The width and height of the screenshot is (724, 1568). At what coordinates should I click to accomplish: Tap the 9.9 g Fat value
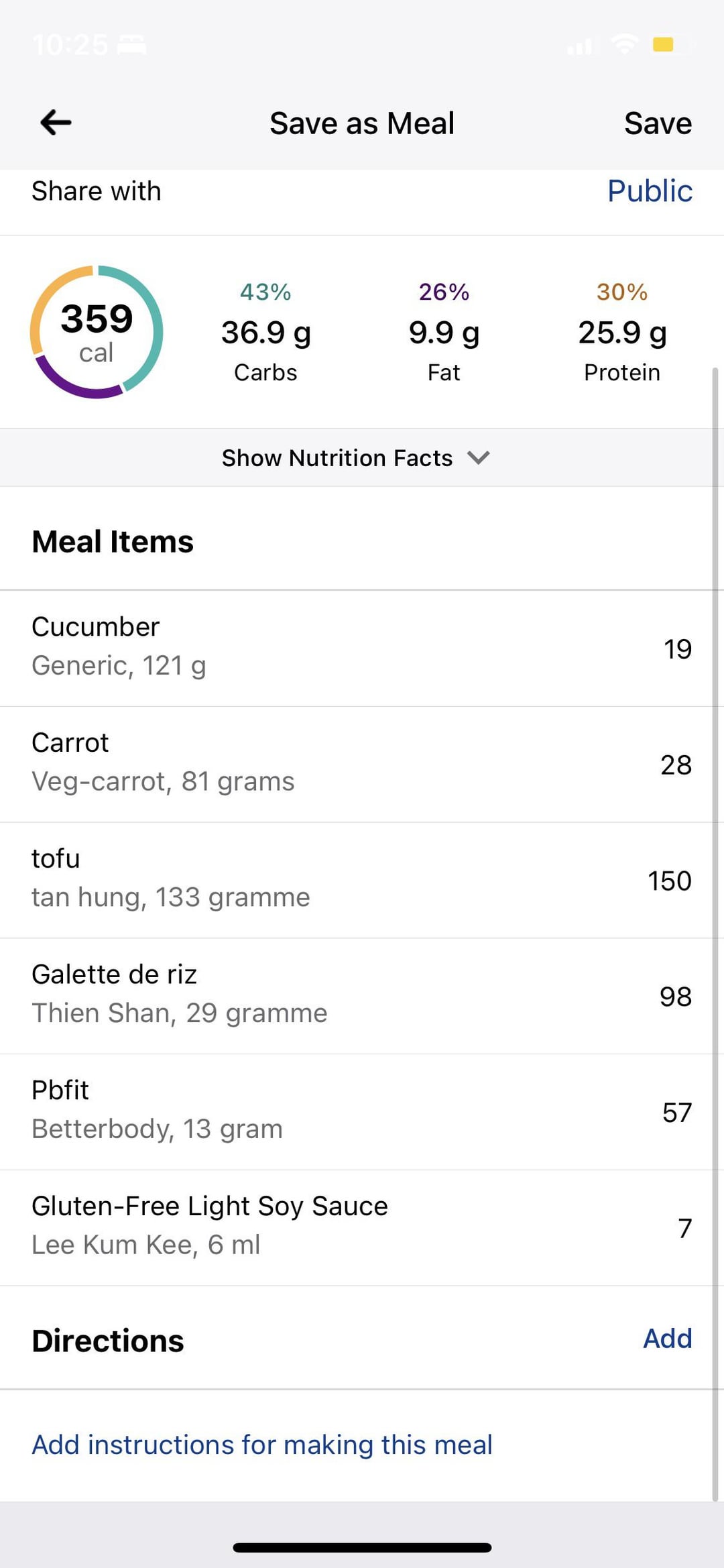(444, 333)
